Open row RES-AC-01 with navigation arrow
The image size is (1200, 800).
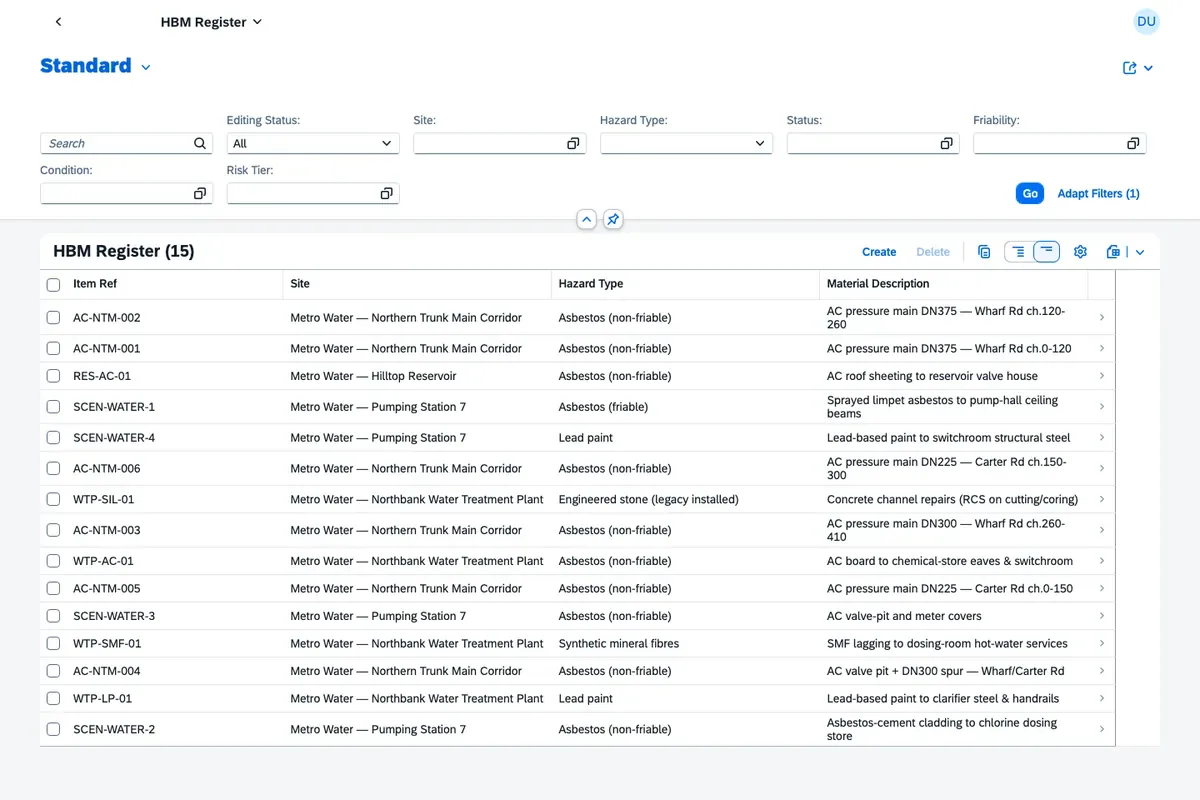click(x=1101, y=376)
